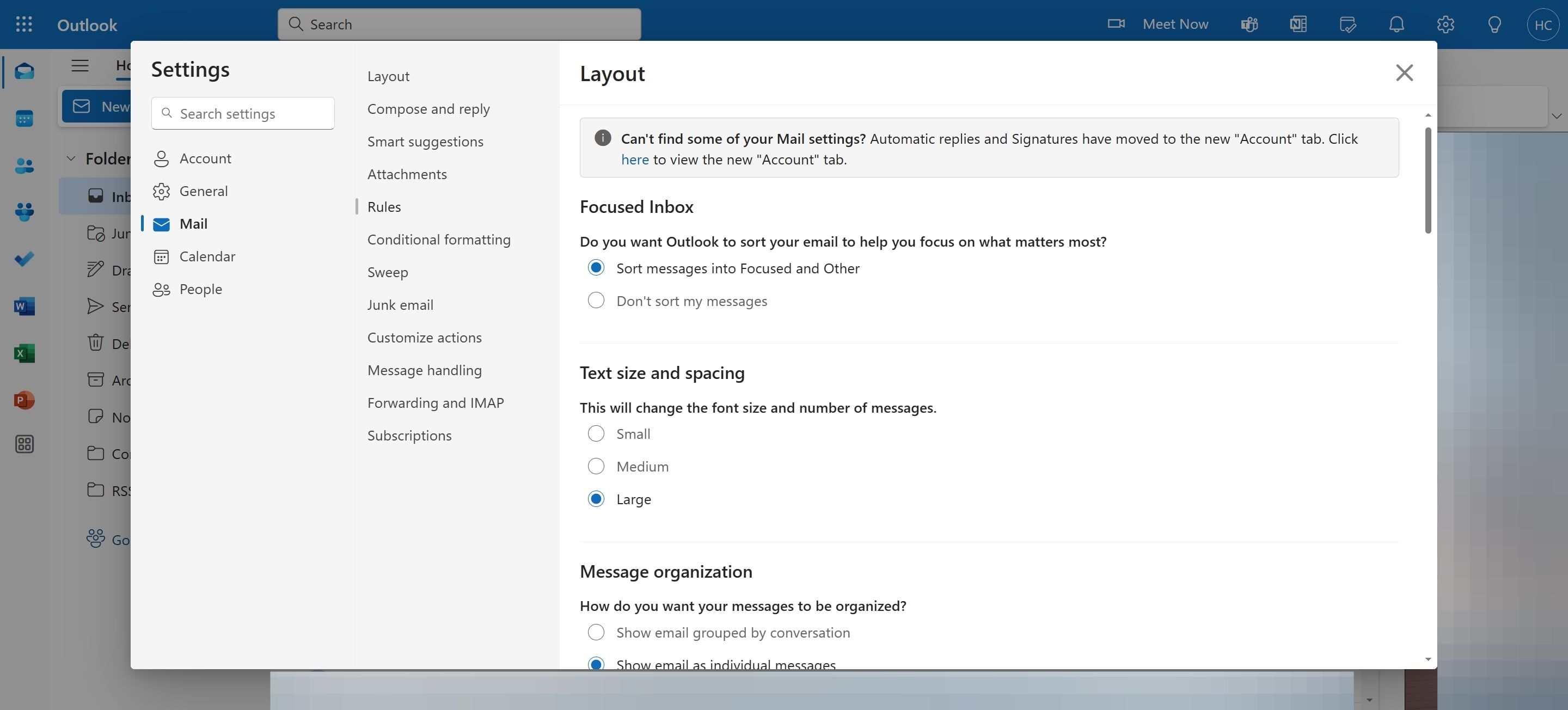Launch Word from left rail
The width and height of the screenshot is (1568, 710).
(24, 305)
